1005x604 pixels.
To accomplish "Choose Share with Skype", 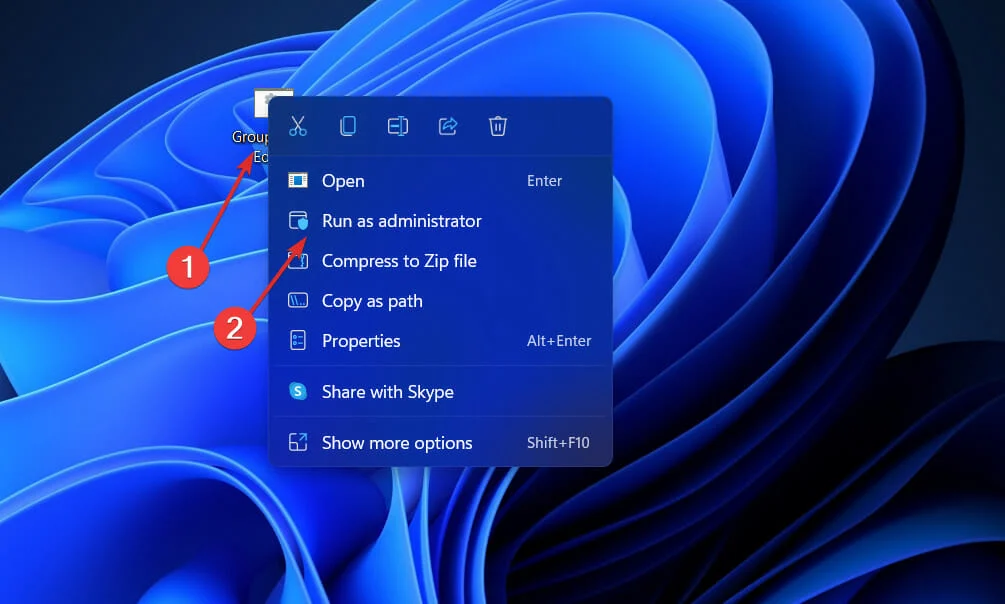I will coord(440,391).
